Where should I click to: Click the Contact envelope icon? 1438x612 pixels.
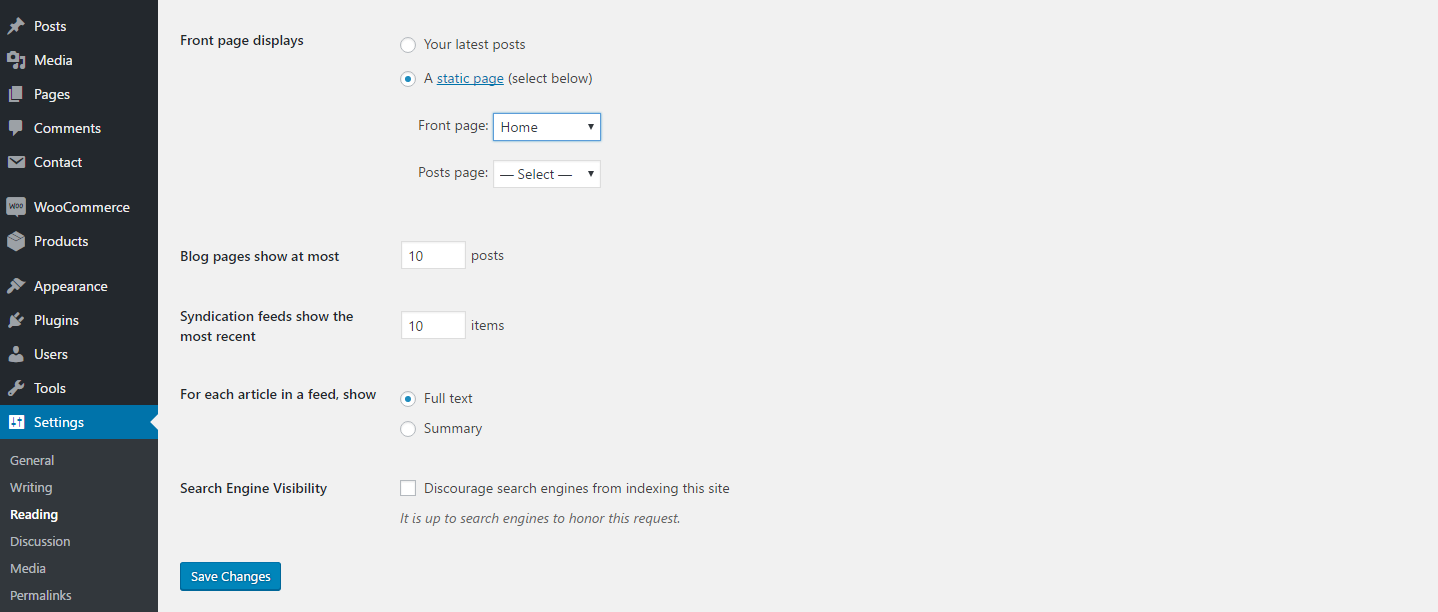click(16, 162)
